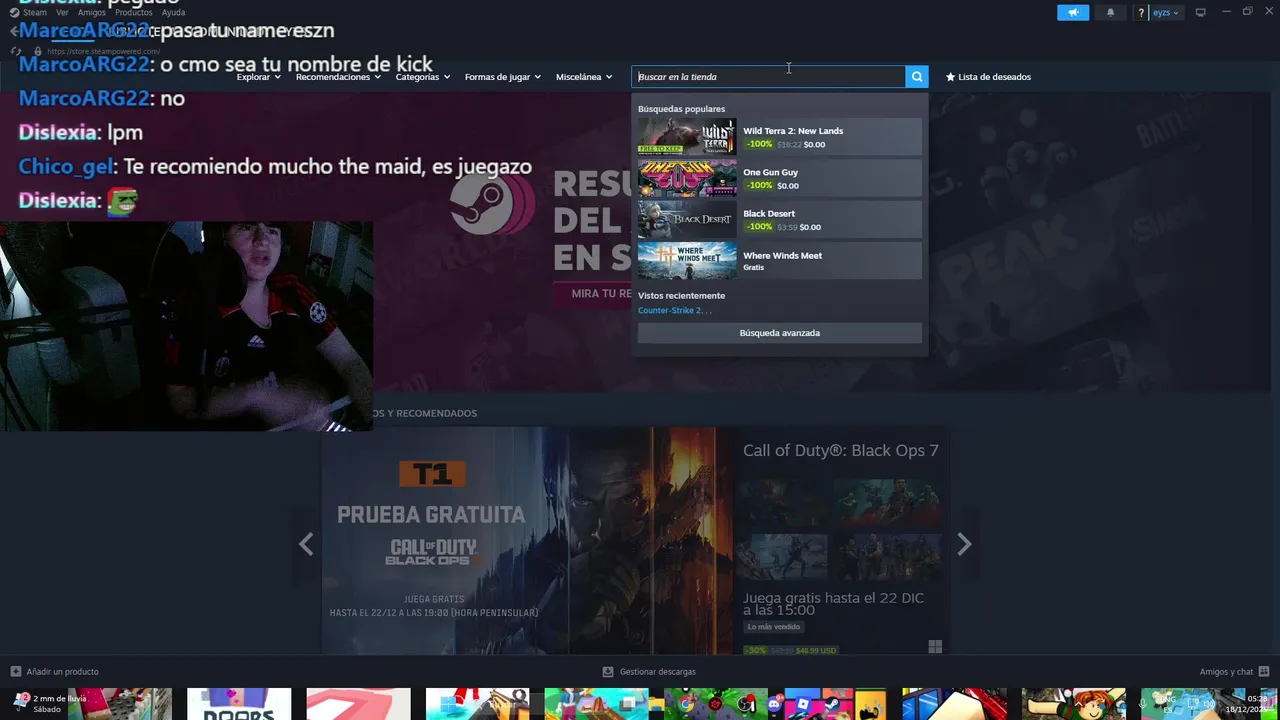The width and height of the screenshot is (1280, 720).
Task: Click the Lista de deseados star link
Action: click(x=988, y=77)
